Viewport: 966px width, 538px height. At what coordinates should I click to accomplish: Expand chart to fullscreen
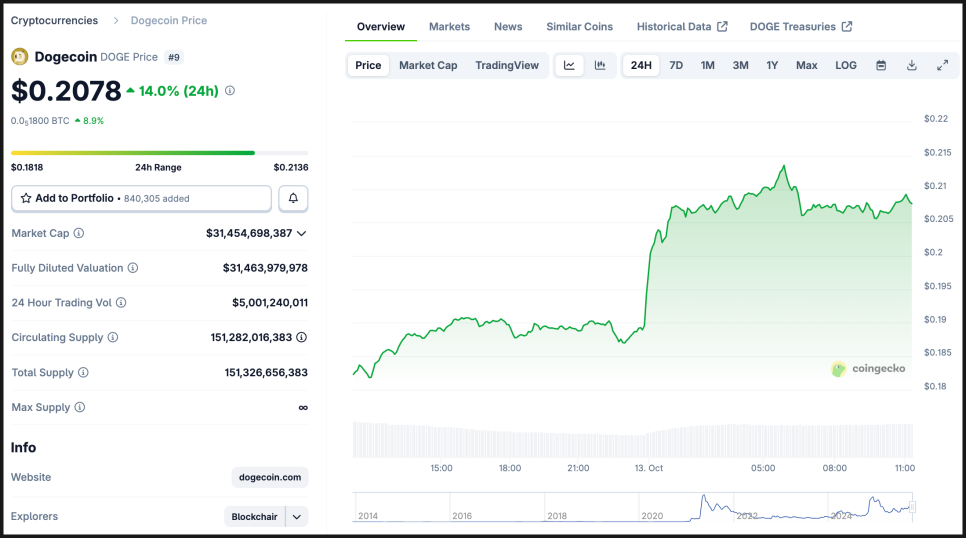[942, 66]
